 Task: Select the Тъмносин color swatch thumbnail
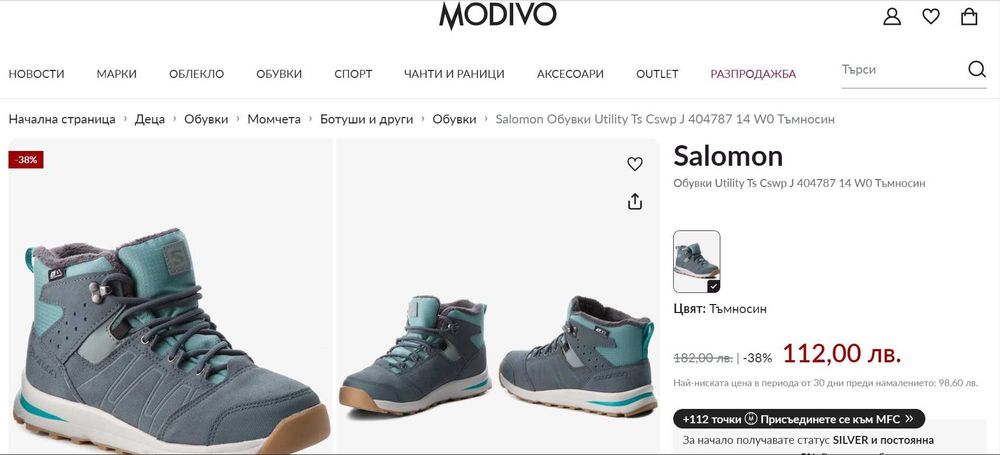click(x=696, y=261)
